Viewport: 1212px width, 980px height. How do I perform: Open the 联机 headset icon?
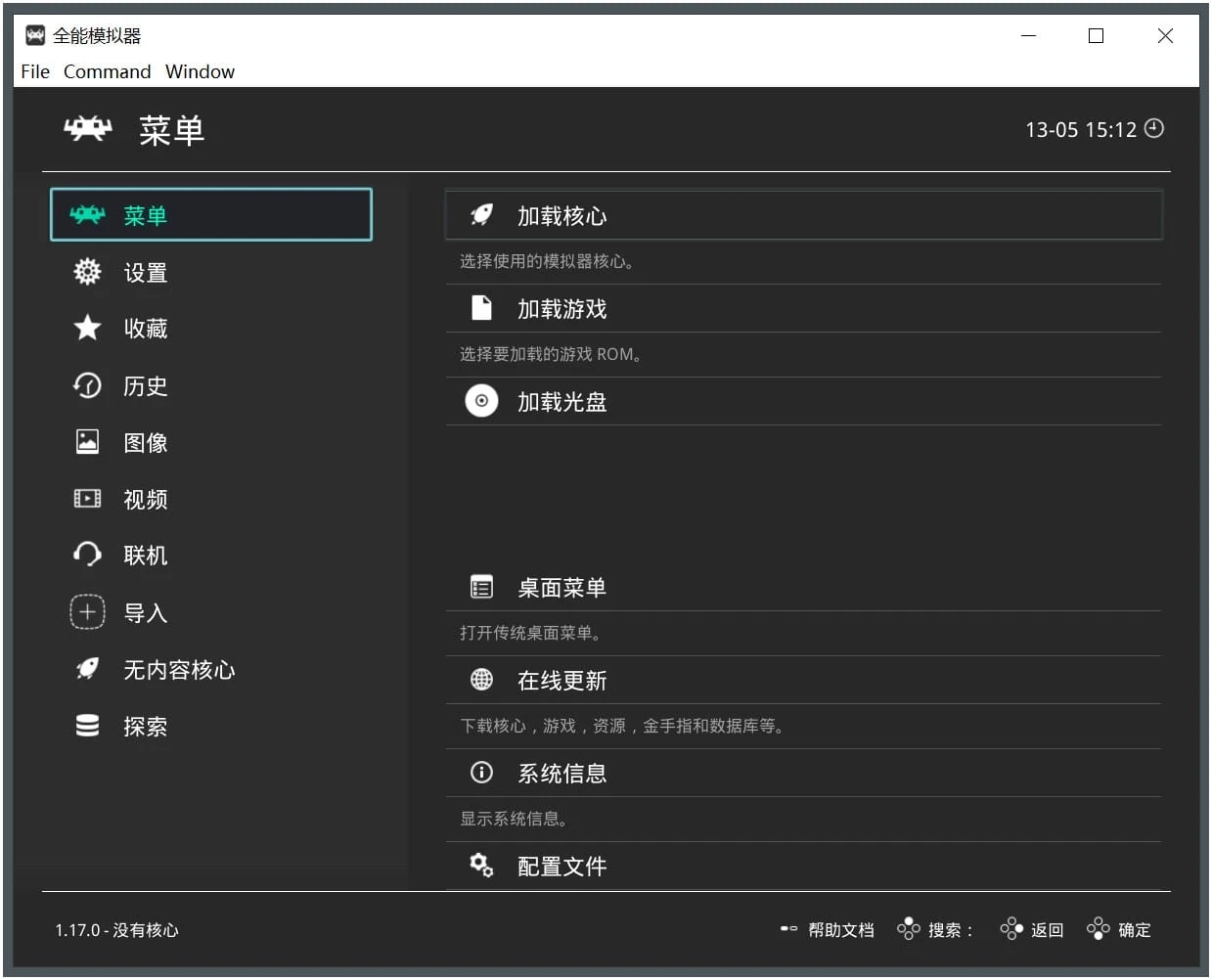[87, 555]
